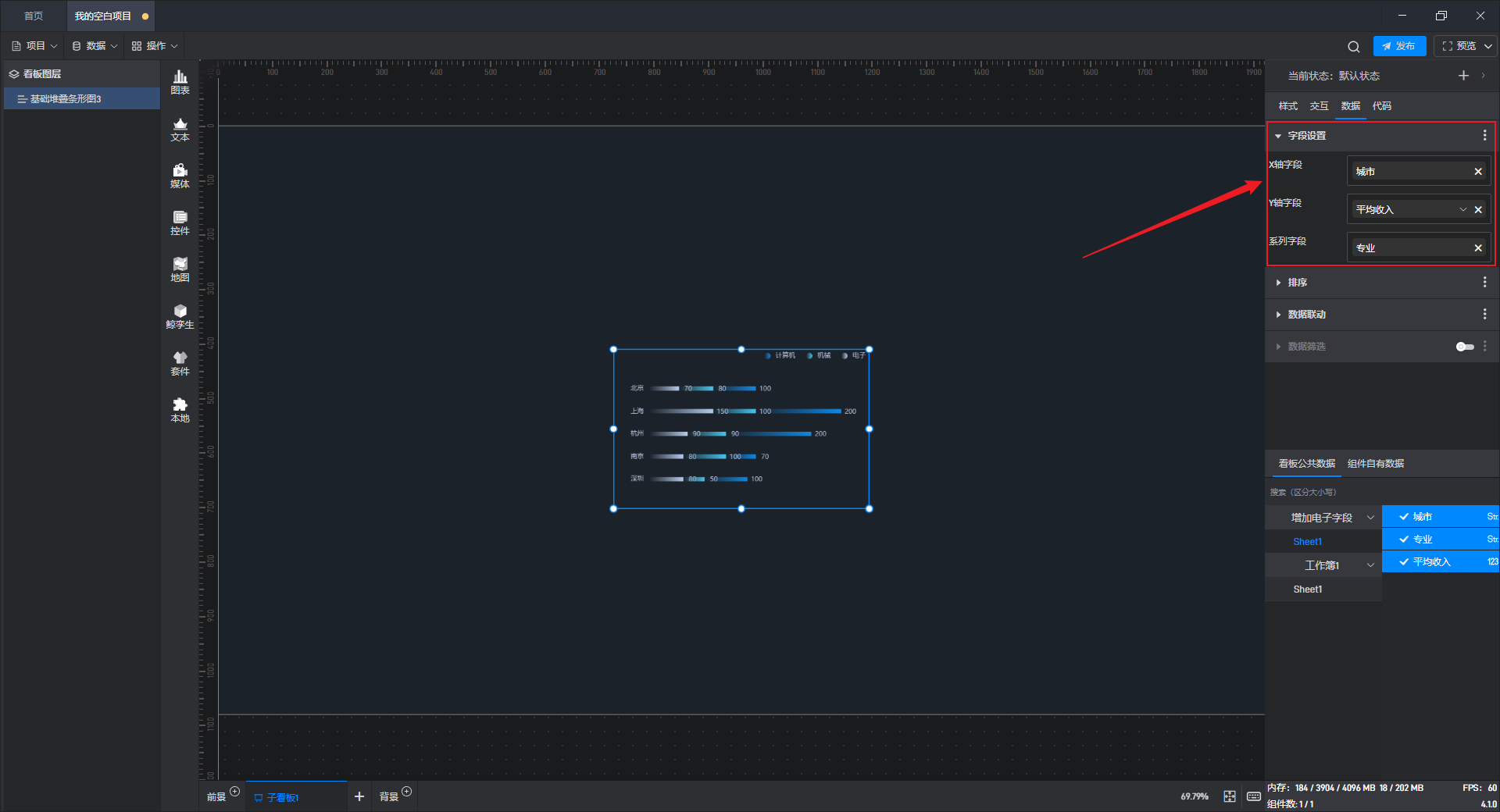Switch to the 组件自有数据 tab
This screenshot has width=1500, height=812.
(x=1376, y=464)
